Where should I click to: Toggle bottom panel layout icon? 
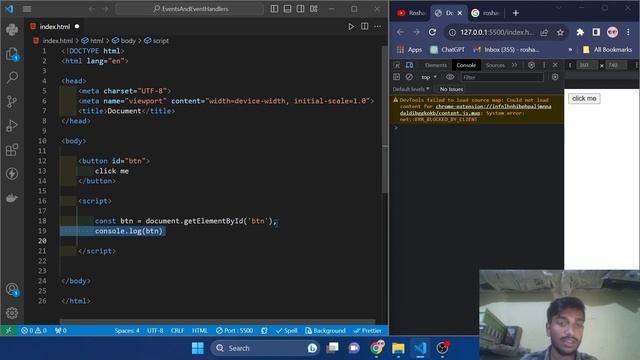click(x=287, y=9)
